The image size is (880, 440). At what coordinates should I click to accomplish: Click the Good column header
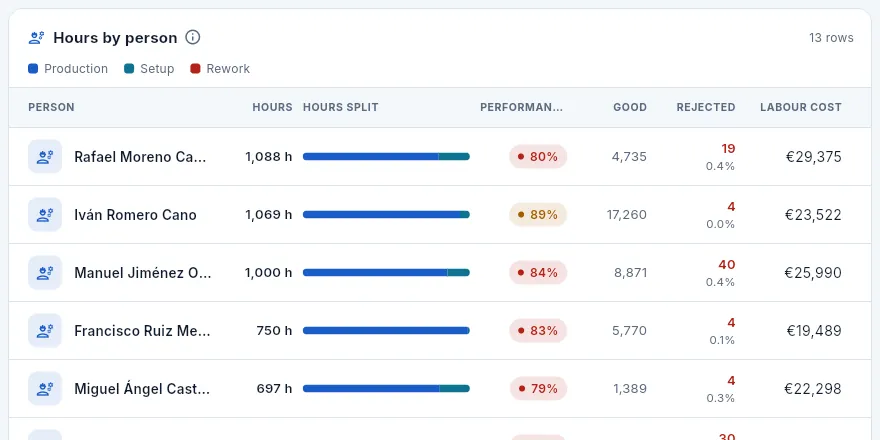pyautogui.click(x=630, y=107)
